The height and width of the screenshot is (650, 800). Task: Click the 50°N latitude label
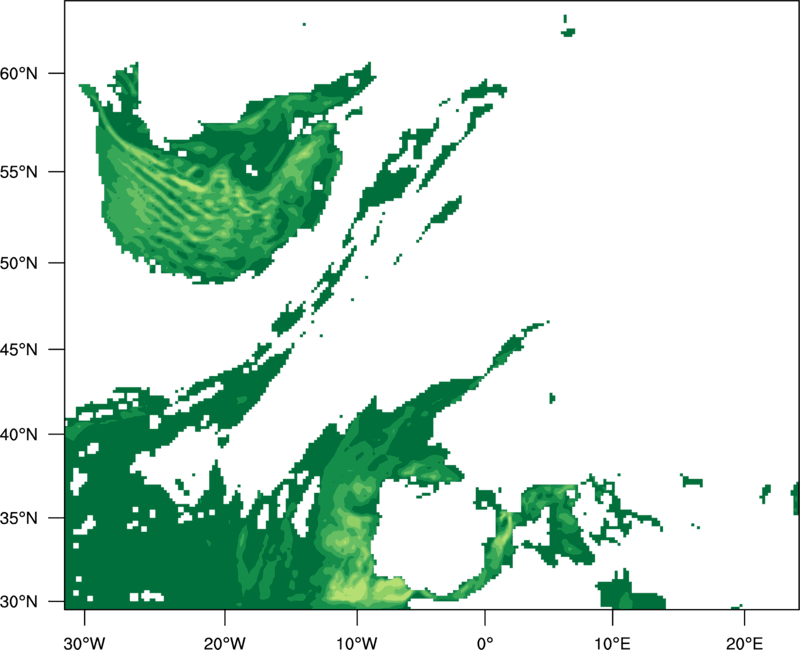coord(18,263)
